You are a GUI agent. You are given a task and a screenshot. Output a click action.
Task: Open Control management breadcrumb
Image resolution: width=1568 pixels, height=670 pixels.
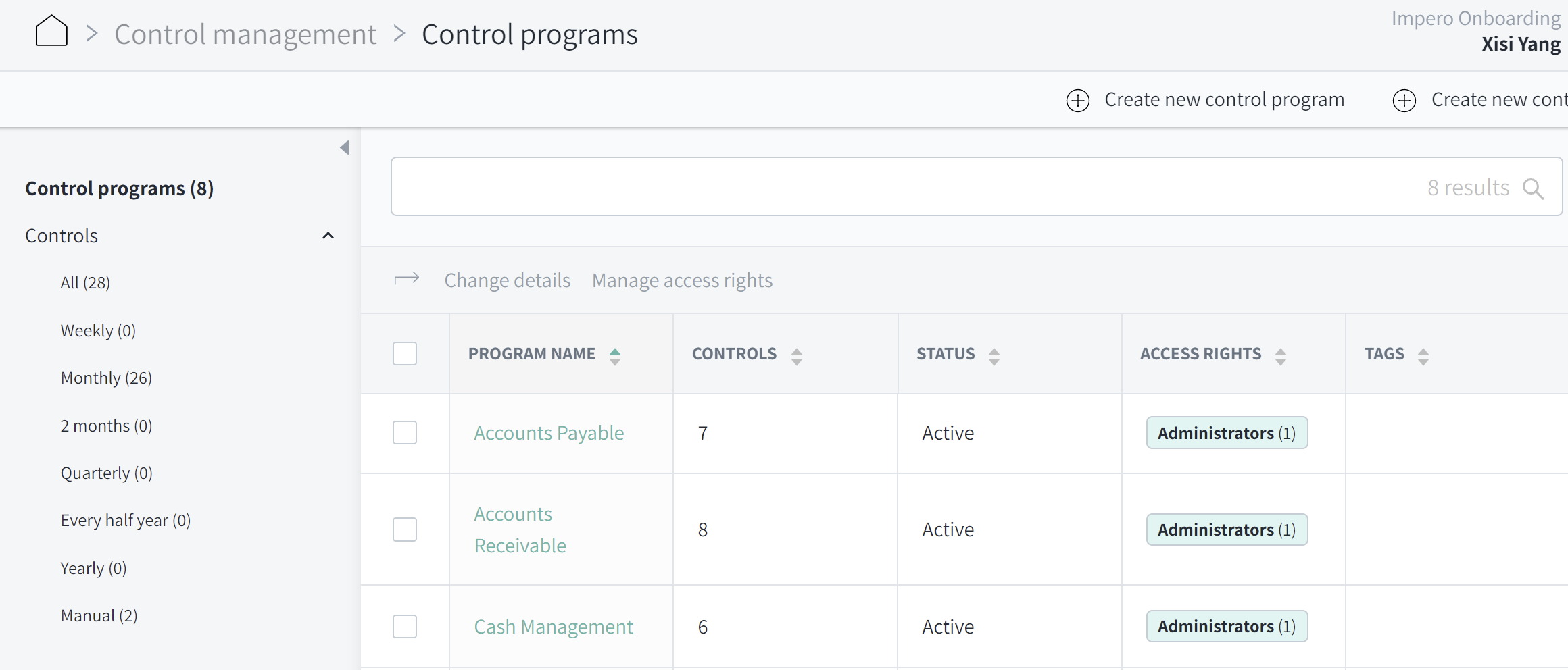[245, 34]
